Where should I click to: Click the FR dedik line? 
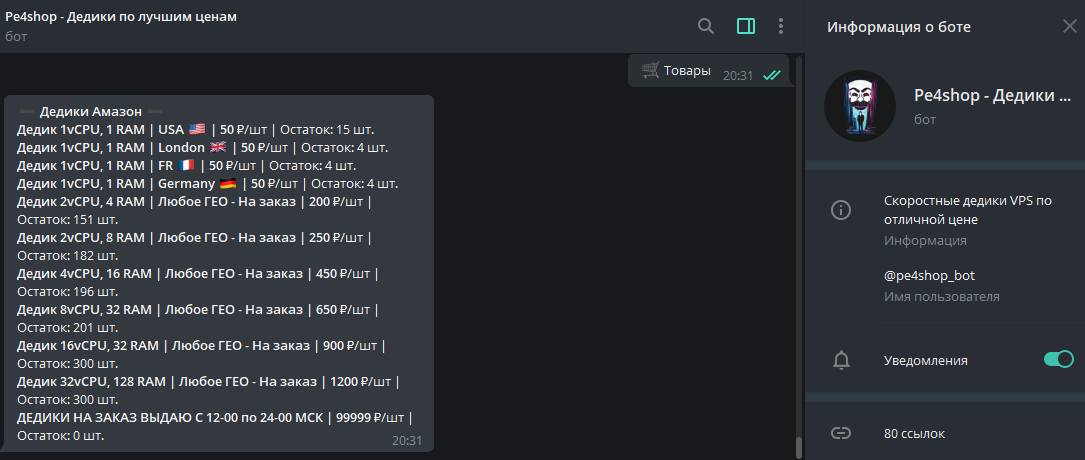pyautogui.click(x=186, y=165)
